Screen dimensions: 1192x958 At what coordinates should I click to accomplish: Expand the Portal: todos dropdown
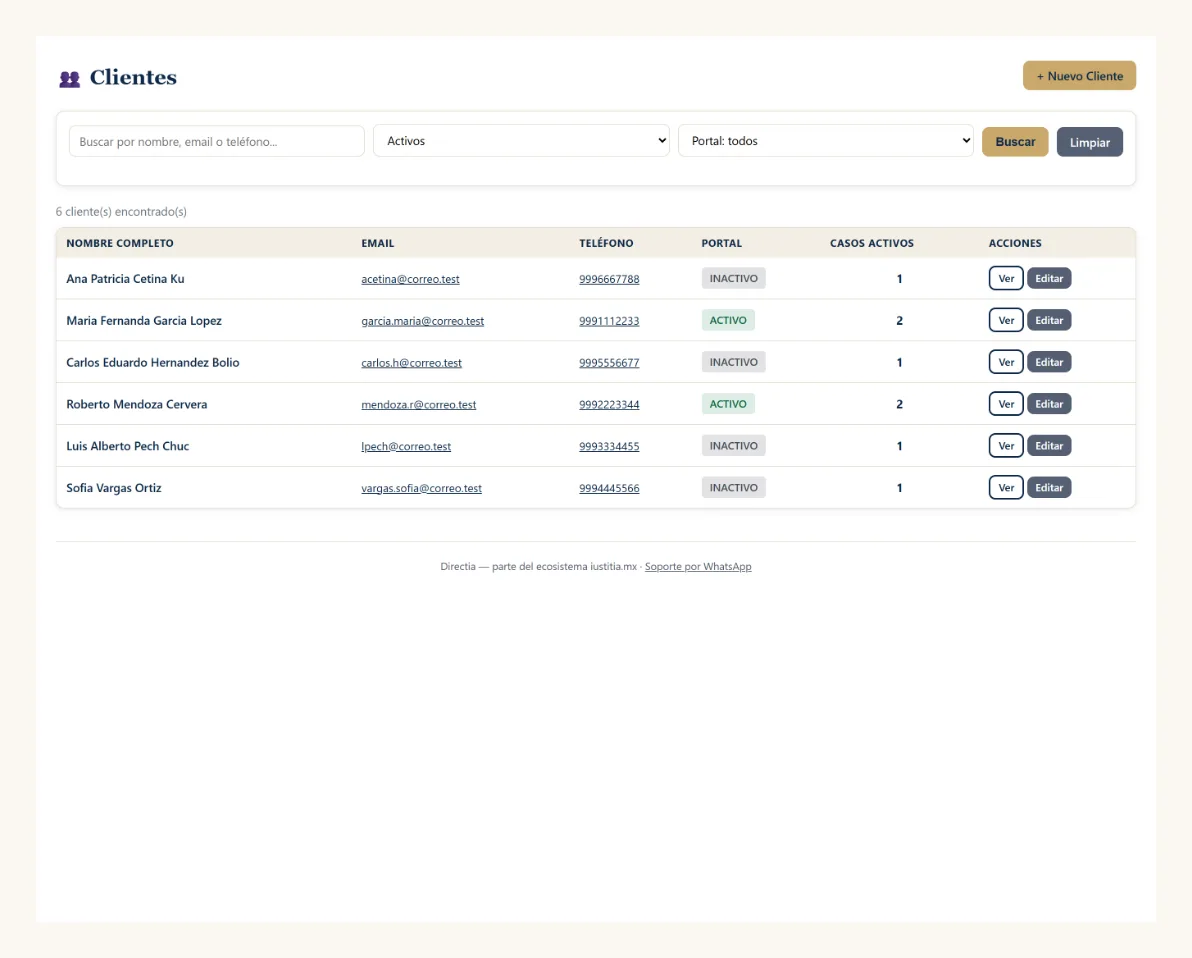pyautogui.click(x=826, y=141)
